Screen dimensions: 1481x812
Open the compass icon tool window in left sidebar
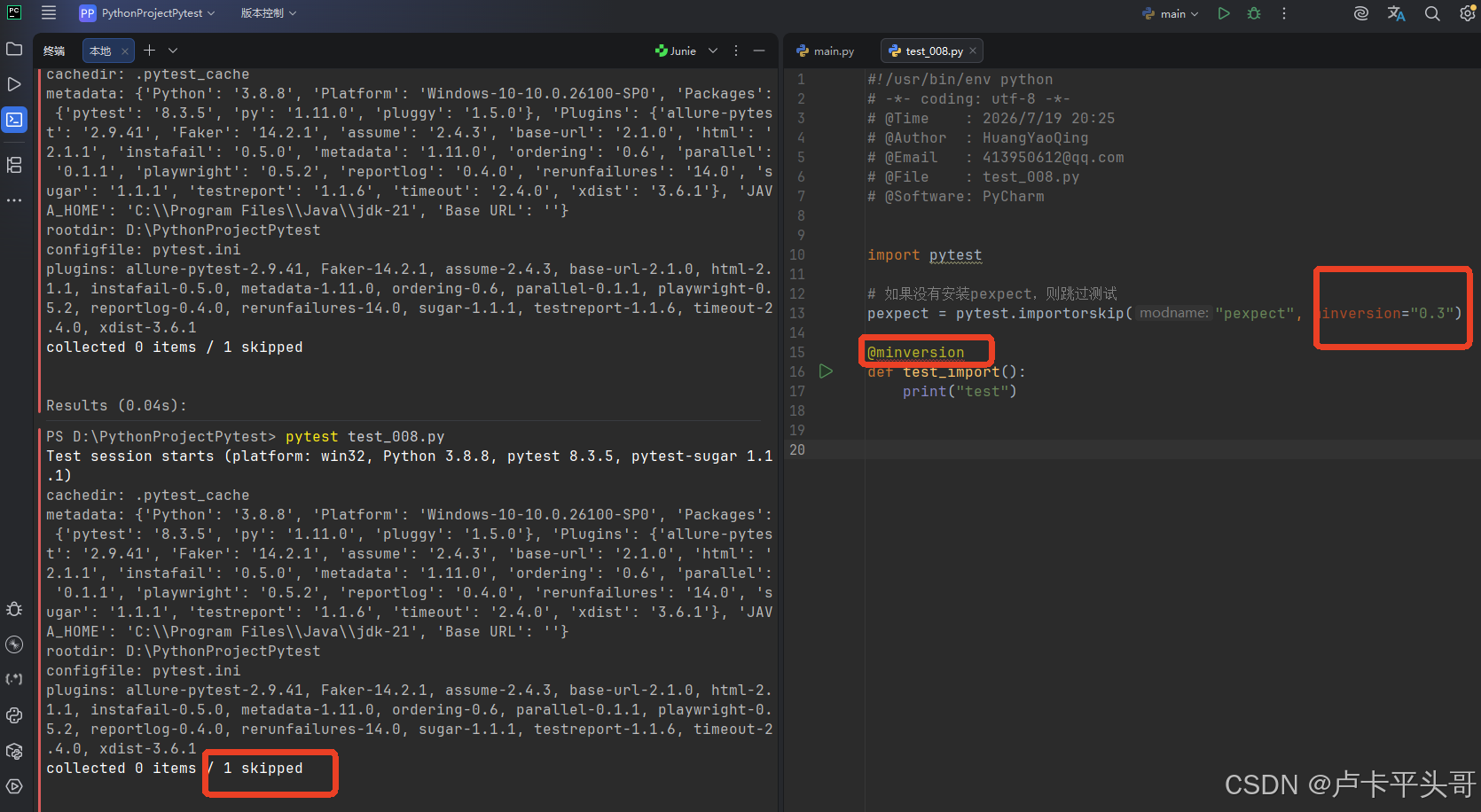14,644
